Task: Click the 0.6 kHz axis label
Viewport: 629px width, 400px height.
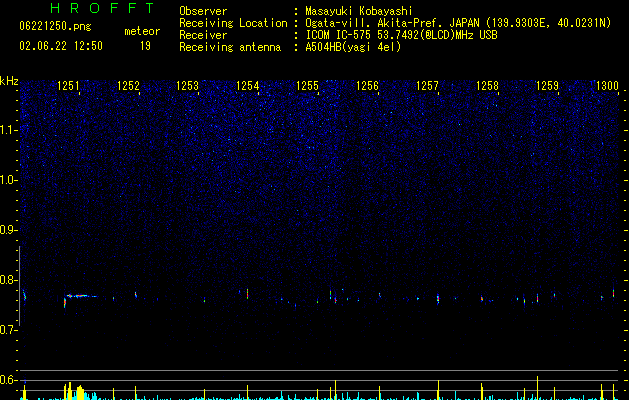Action: tap(8, 380)
